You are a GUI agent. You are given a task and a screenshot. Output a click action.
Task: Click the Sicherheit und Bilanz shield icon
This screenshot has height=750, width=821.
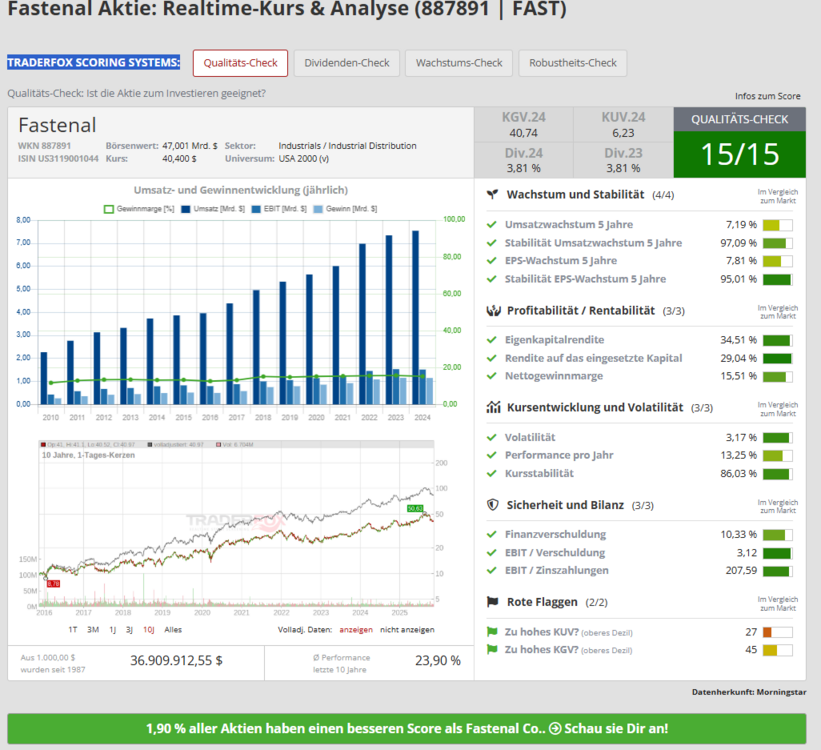pyautogui.click(x=493, y=505)
